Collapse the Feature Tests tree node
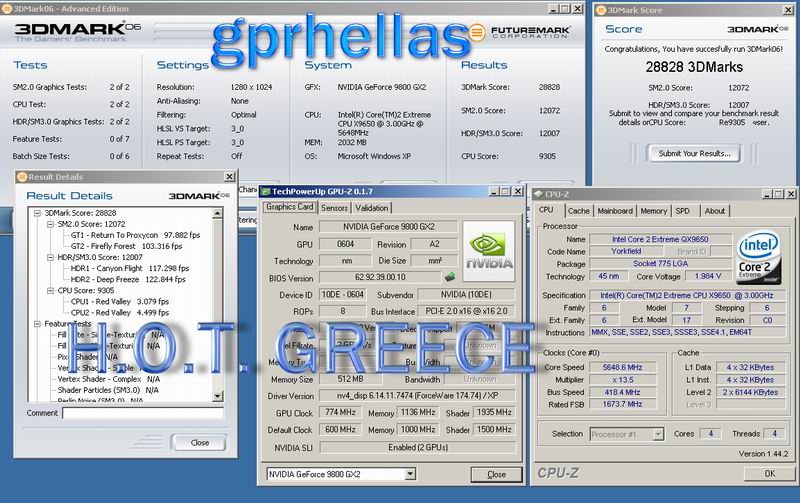Screen dimensions: 800x503 pos(37,324)
